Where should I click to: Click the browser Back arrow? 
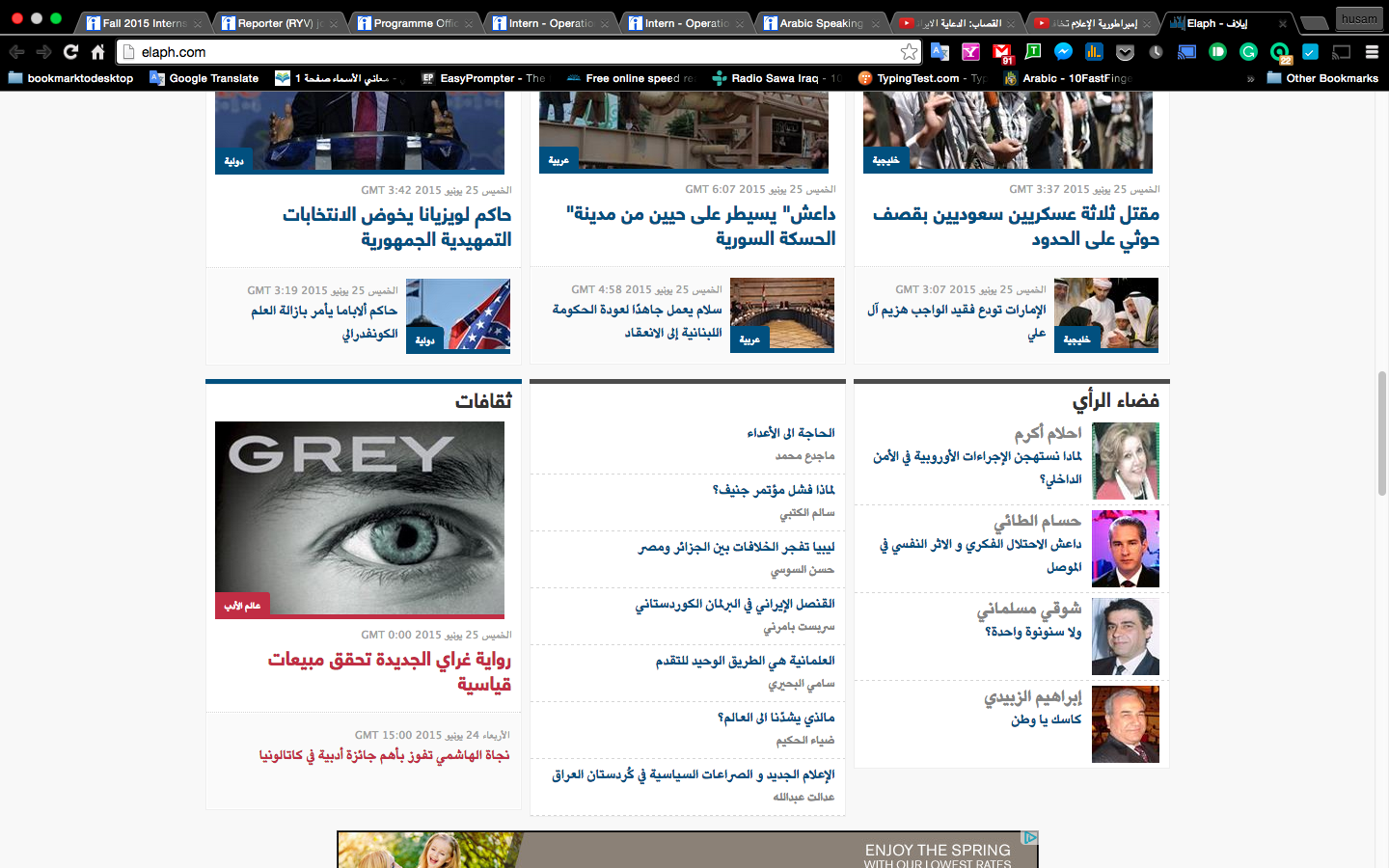(x=16, y=52)
